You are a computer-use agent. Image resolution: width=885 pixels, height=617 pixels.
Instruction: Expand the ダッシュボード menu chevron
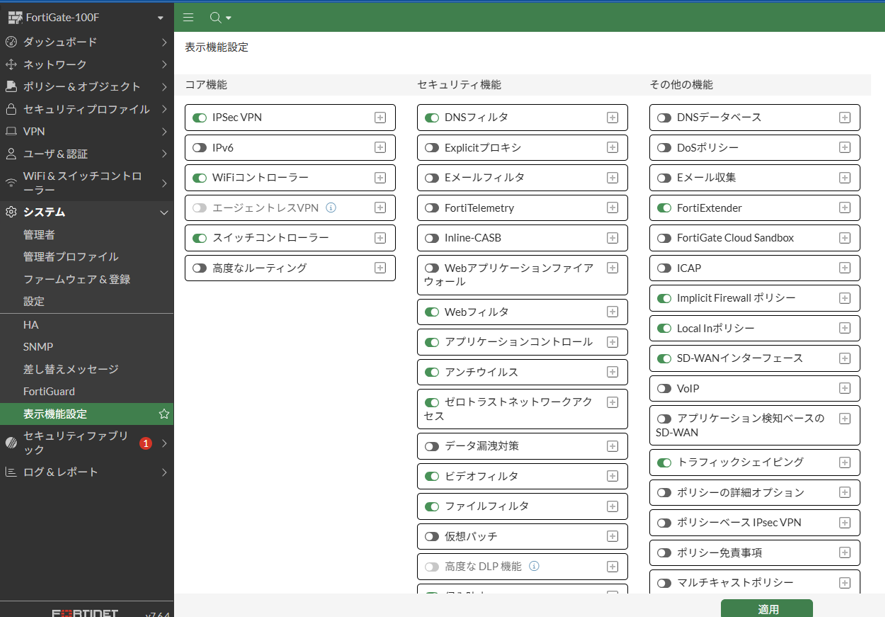[164, 42]
